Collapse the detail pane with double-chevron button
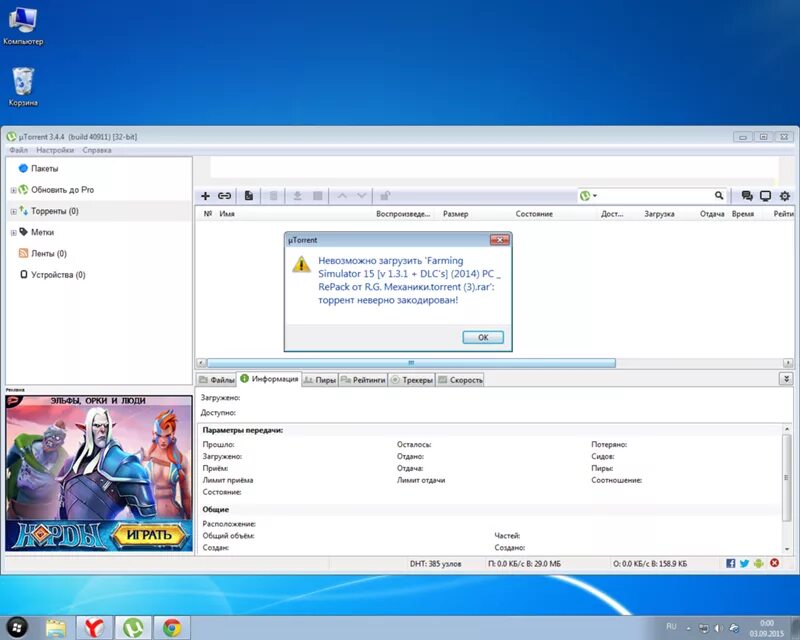This screenshot has height=640, width=800. coord(786,379)
